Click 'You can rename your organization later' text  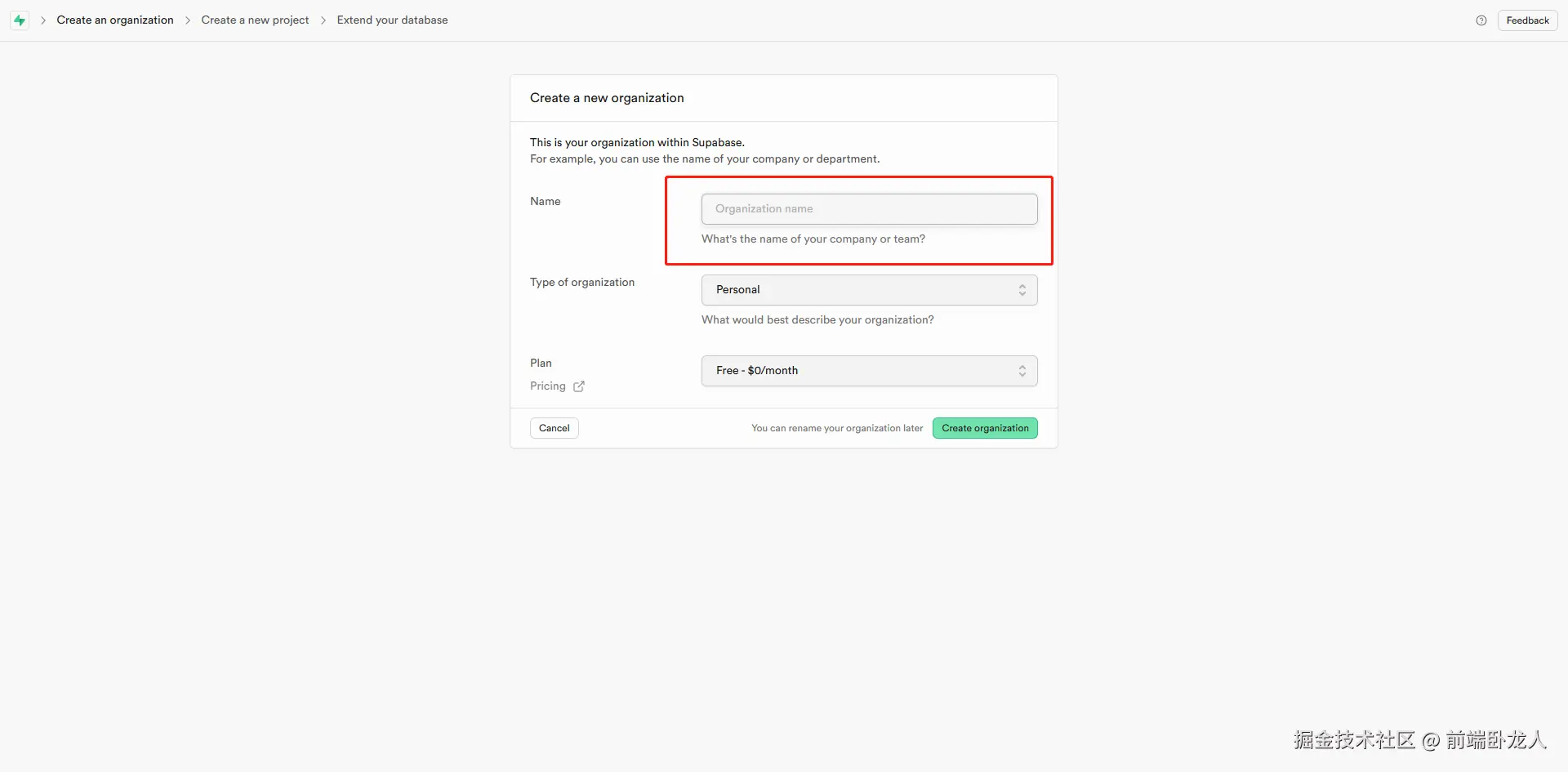pos(837,428)
